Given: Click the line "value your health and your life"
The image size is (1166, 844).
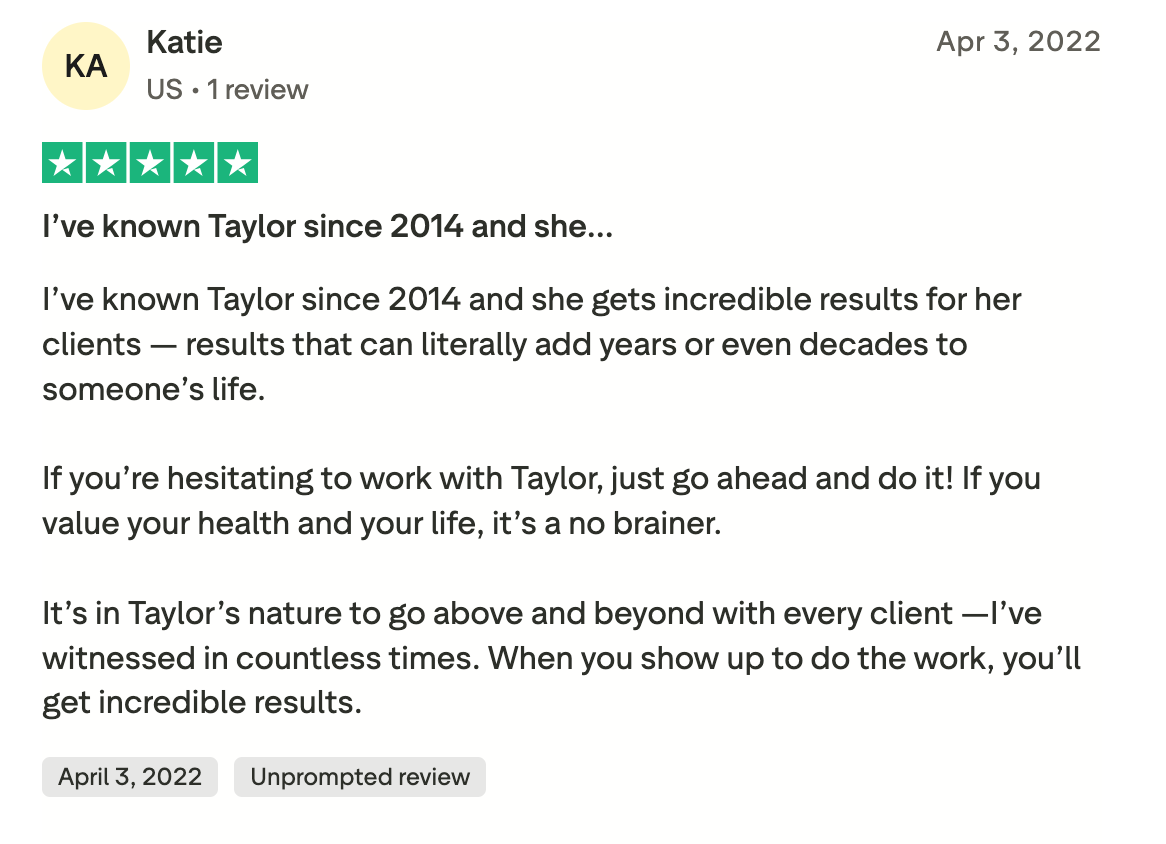Looking at the screenshot, I should tap(381, 523).
